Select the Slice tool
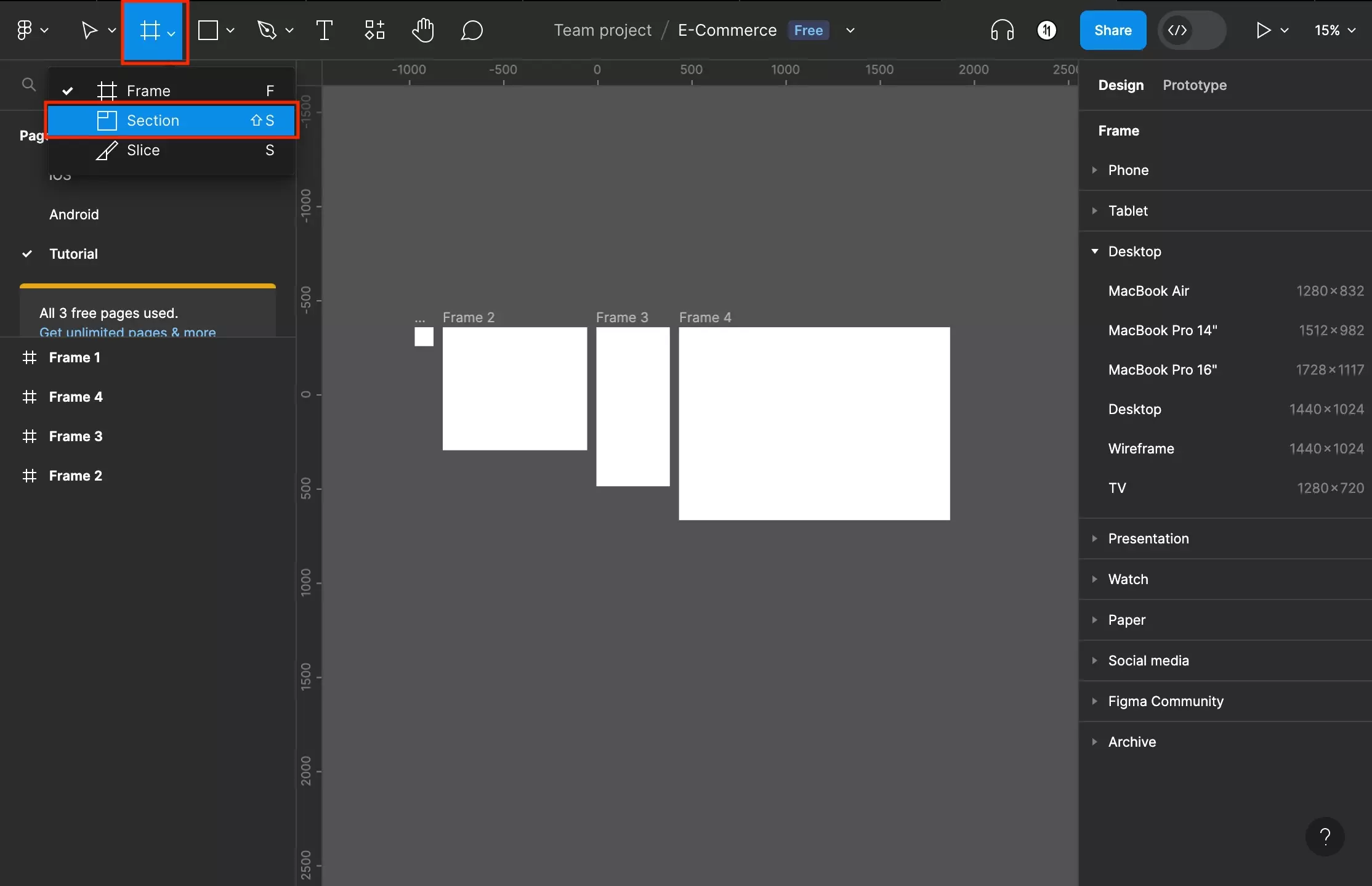 point(143,150)
